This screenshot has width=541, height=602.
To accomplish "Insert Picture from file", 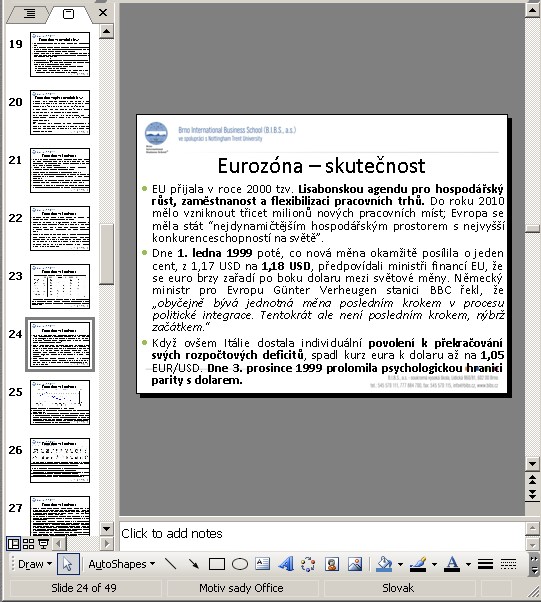I will click(x=355, y=564).
